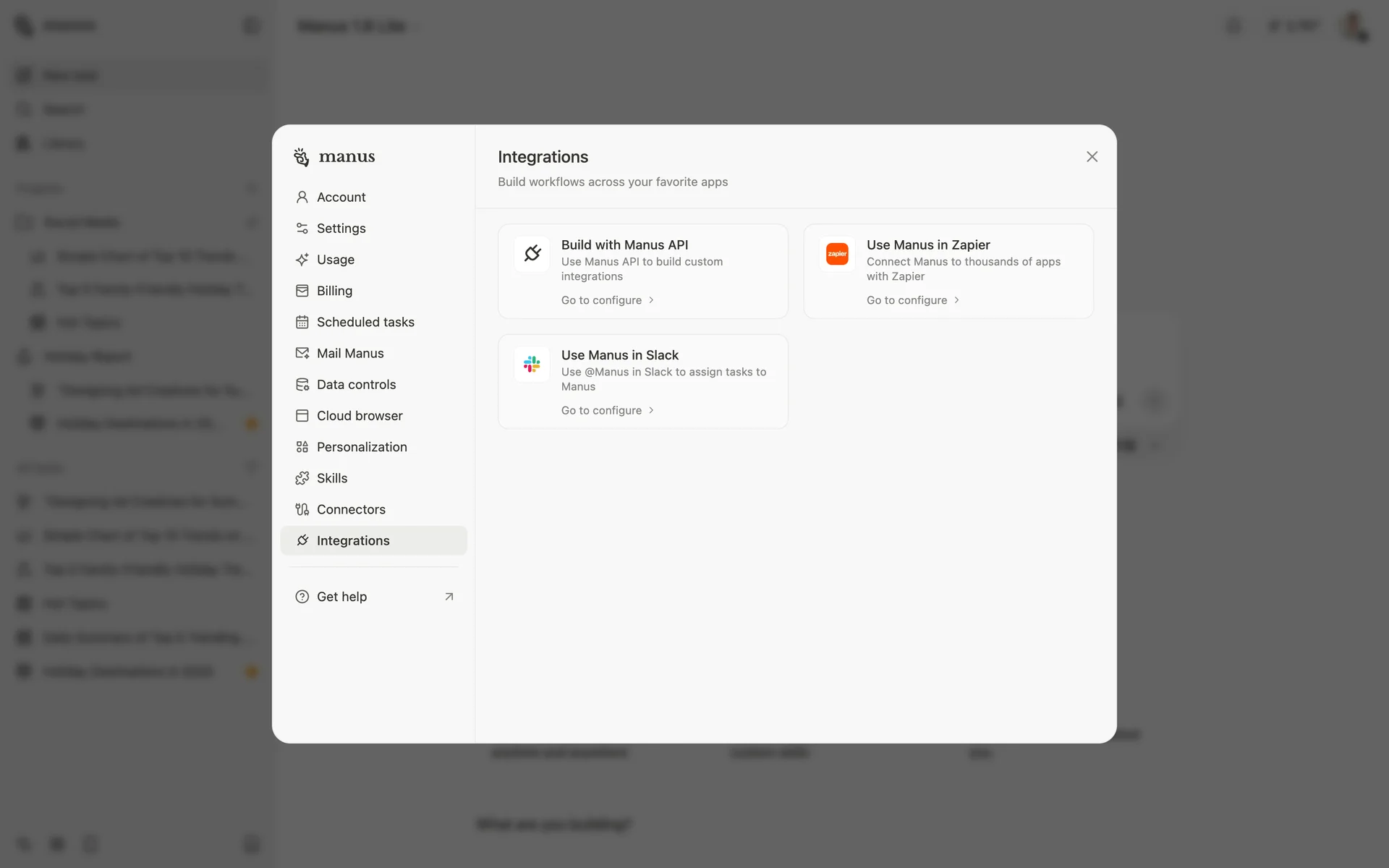Click the chevron next to Slack configure
Image resolution: width=1389 pixels, height=868 pixels.
(x=651, y=410)
